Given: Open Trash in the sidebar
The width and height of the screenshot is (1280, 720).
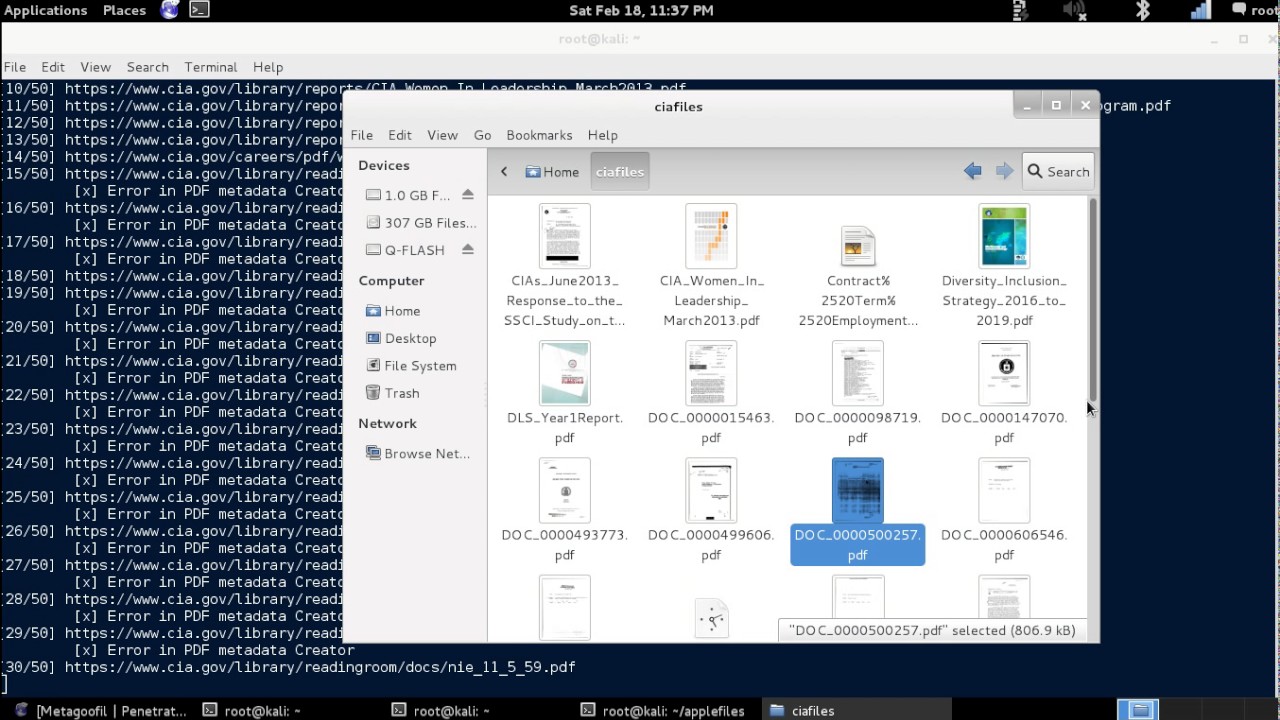Looking at the screenshot, I should point(392,393).
